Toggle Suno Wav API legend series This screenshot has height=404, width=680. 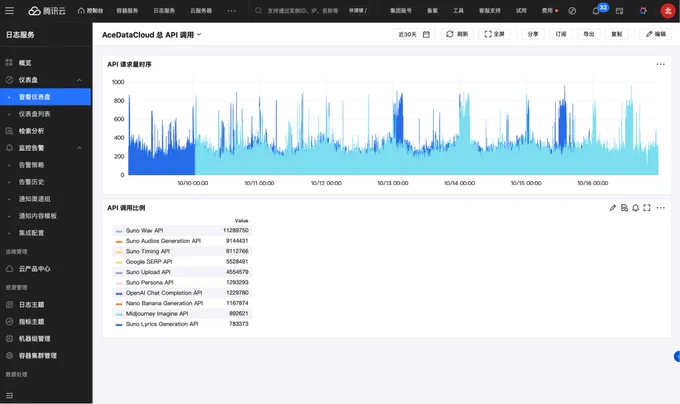144,230
